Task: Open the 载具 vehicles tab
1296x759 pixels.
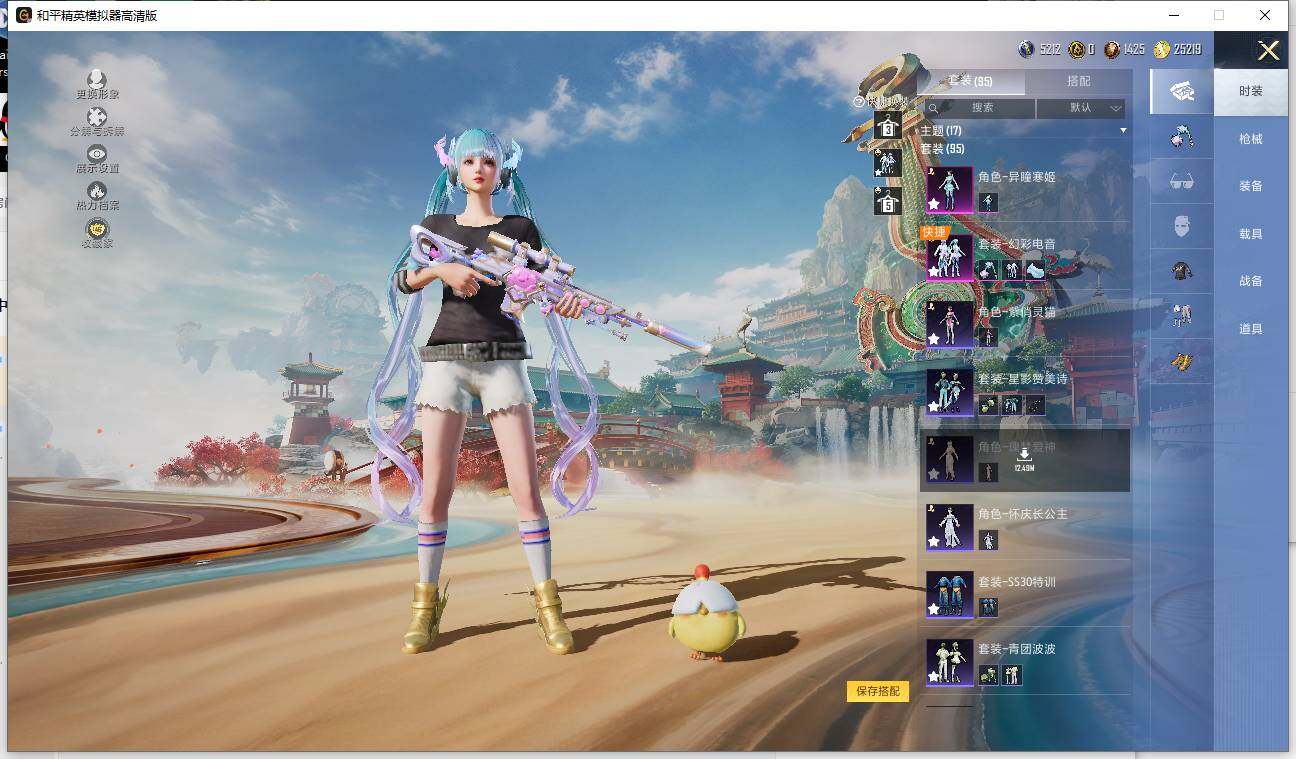Action: tap(1250, 234)
